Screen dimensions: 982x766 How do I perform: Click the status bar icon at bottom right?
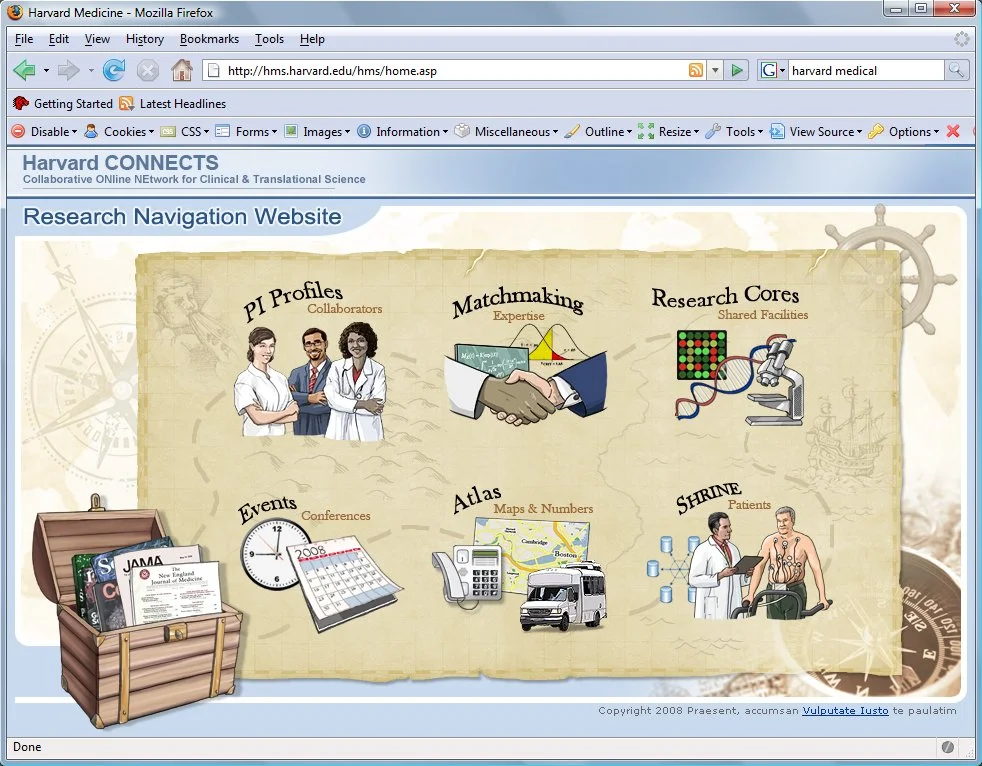point(948,747)
